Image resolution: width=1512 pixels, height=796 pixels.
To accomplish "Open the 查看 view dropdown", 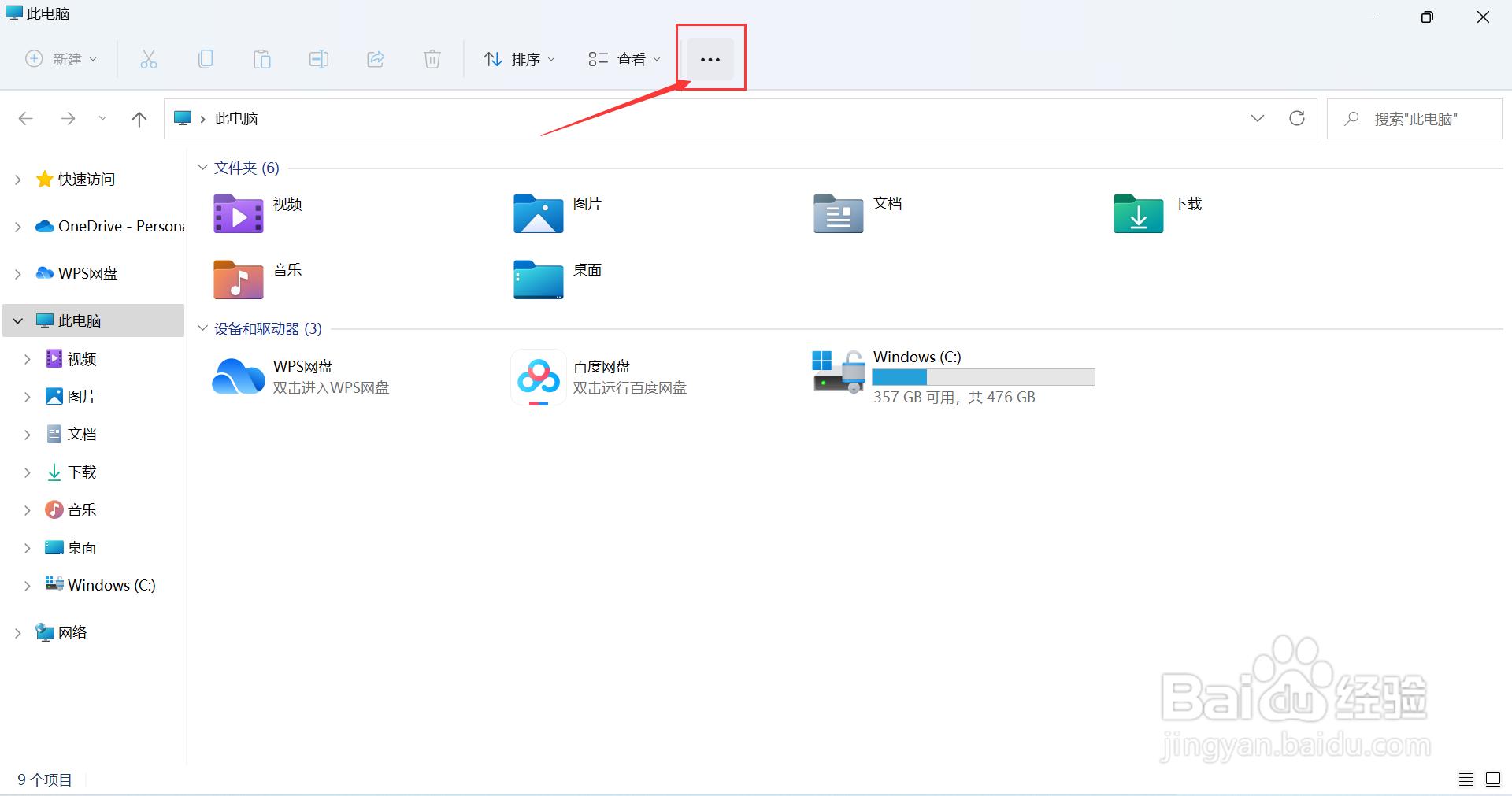I will coord(624,59).
